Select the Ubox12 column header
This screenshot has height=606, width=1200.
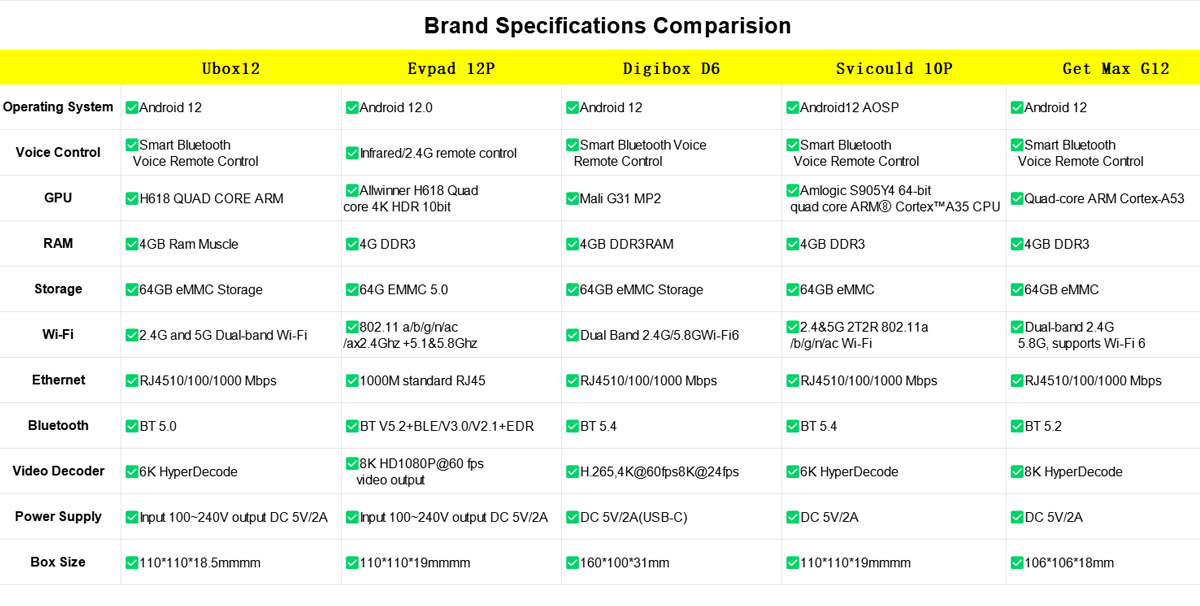(x=231, y=69)
